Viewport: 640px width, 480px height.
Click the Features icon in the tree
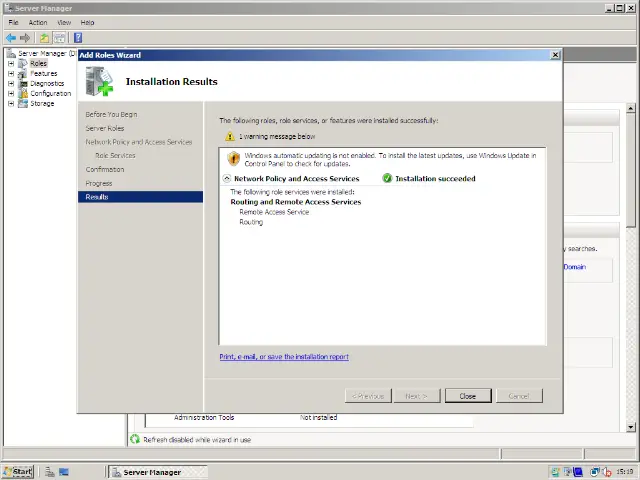pos(23,74)
